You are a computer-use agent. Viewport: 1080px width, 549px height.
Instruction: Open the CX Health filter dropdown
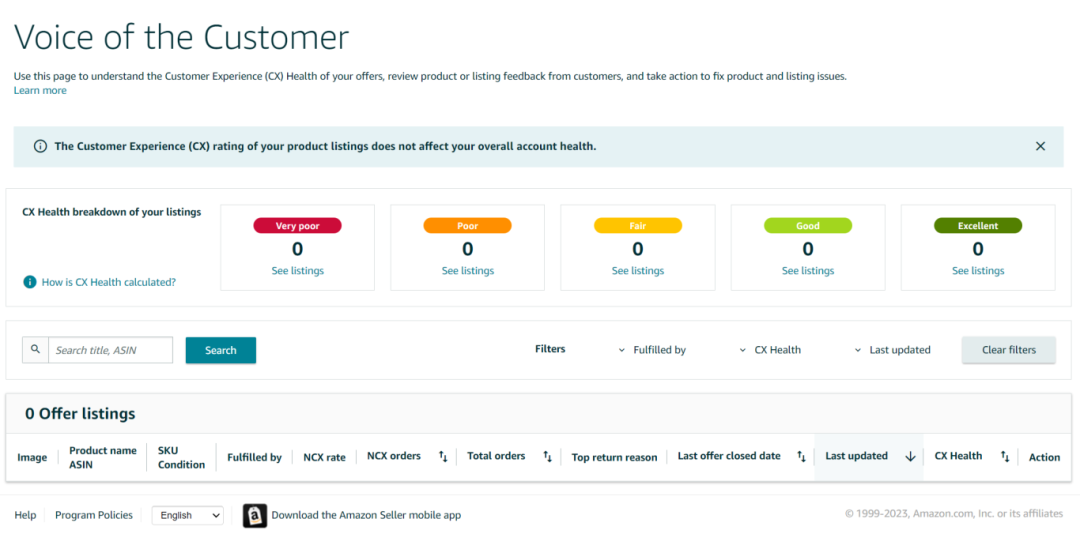pyautogui.click(x=770, y=350)
